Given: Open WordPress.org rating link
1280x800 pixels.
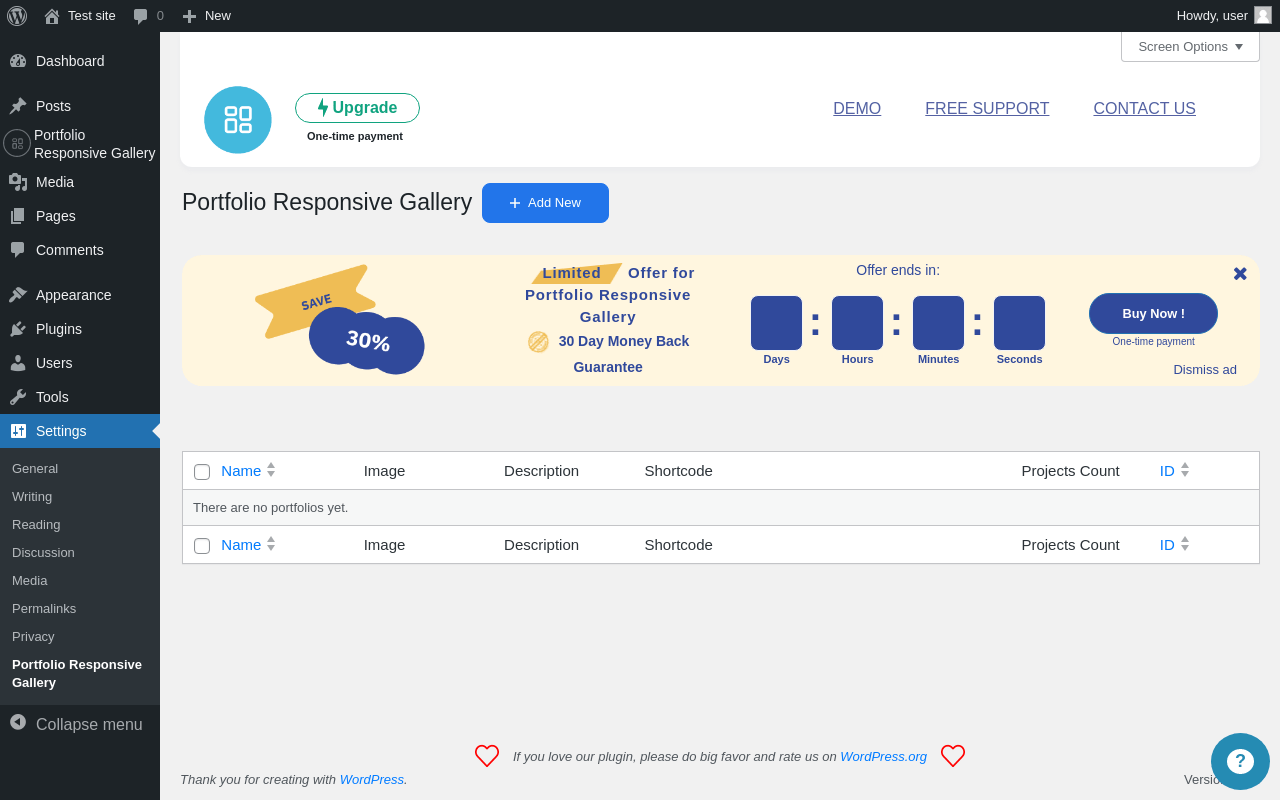Looking at the screenshot, I should coord(883,757).
